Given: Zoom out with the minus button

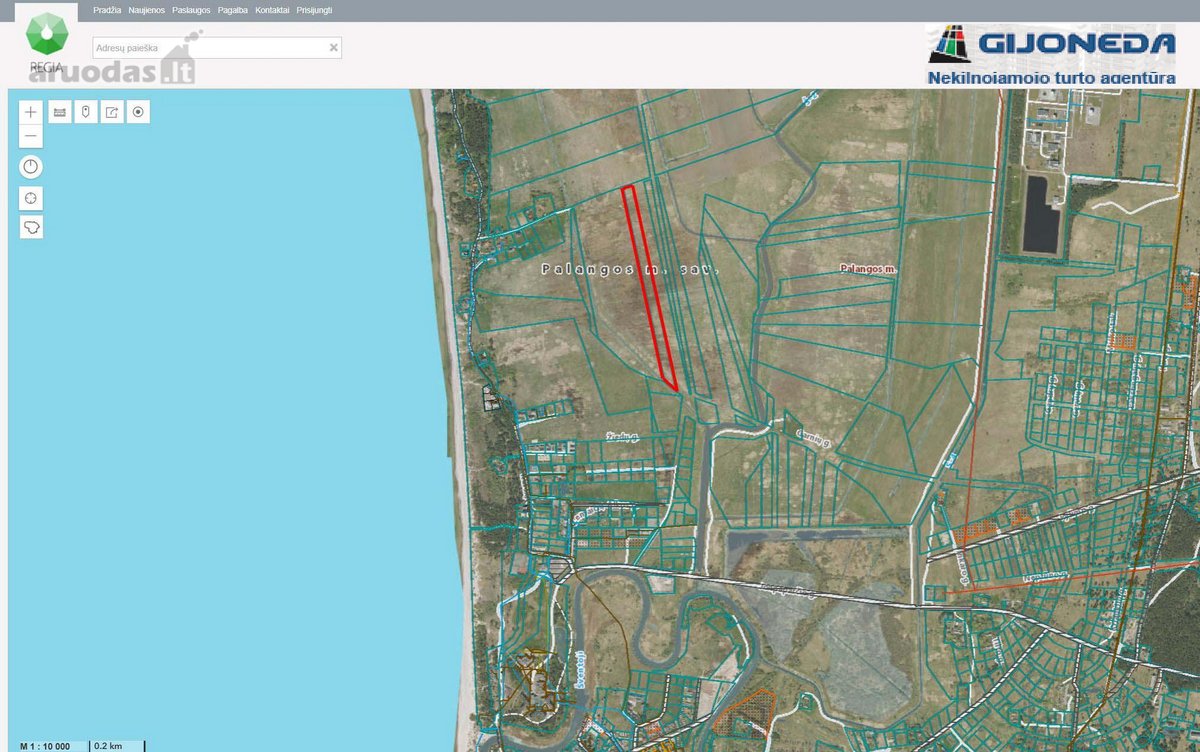Looking at the screenshot, I should [x=31, y=135].
